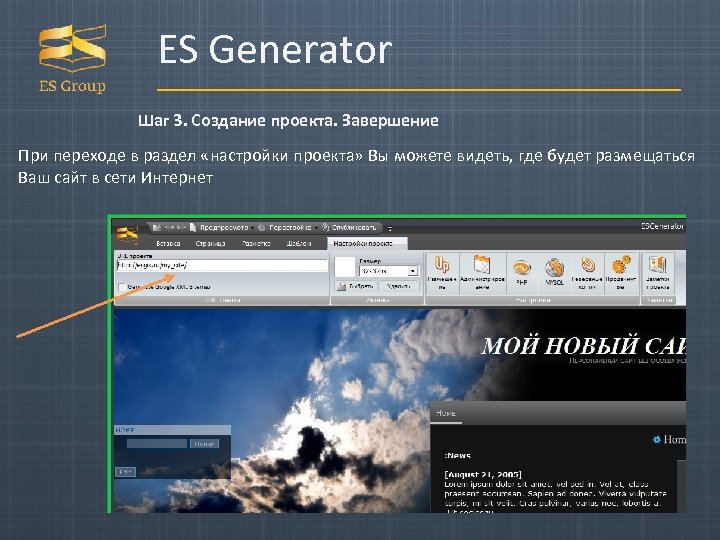Switch to the Шаблон ribbon tab

299,243
